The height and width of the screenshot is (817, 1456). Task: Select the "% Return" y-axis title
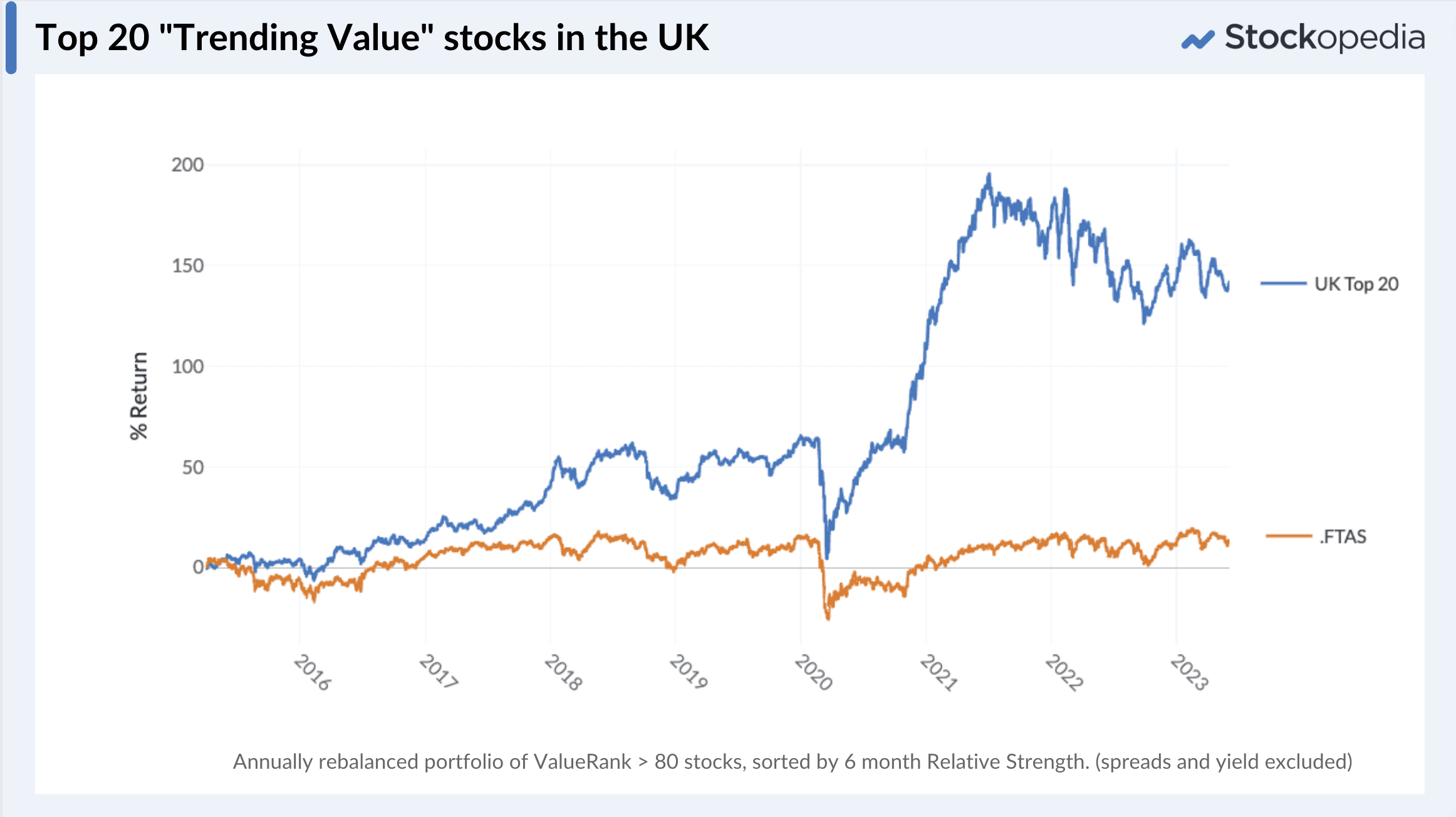pos(139,396)
